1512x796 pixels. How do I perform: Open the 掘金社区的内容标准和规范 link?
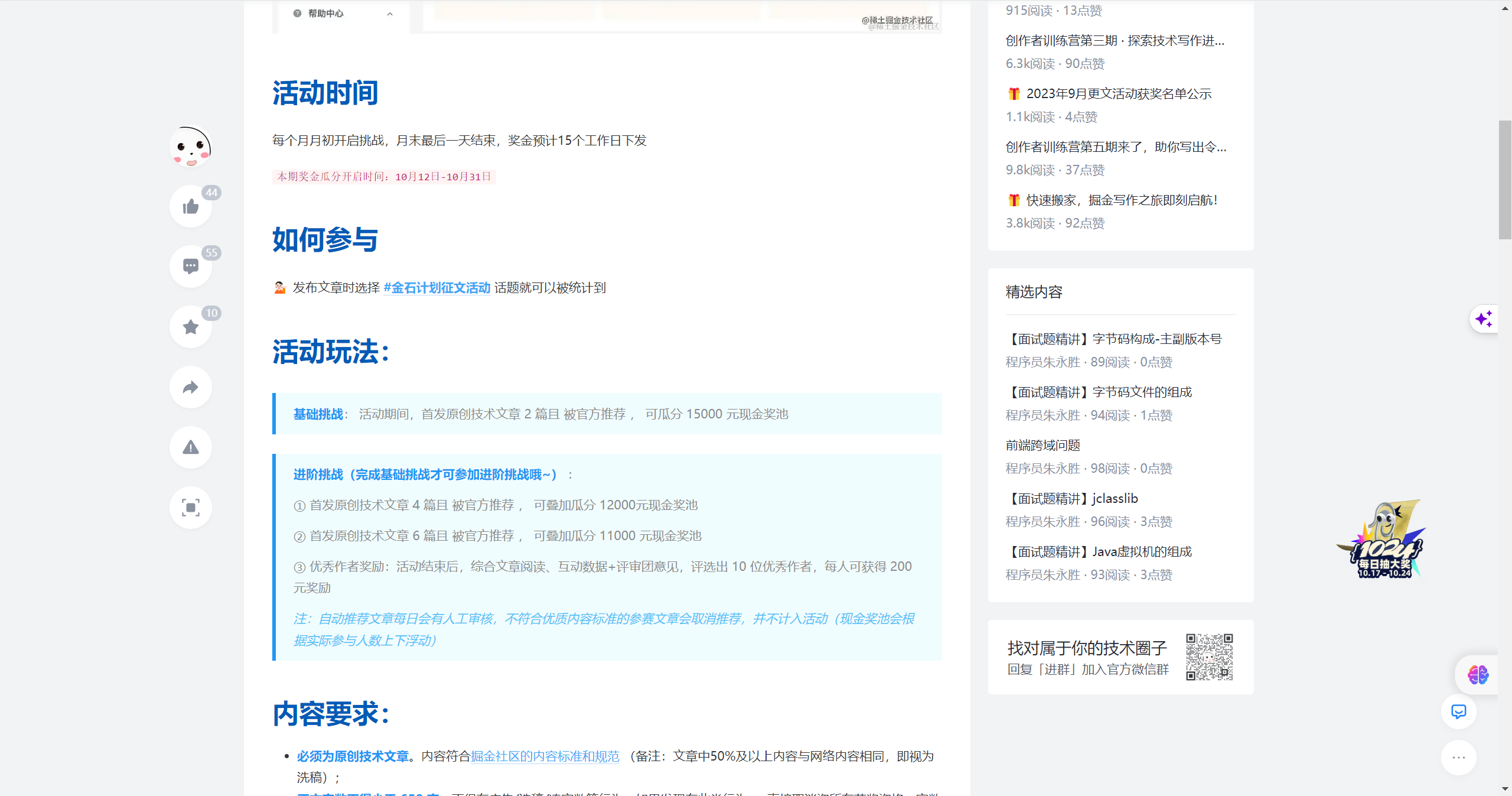(545, 756)
